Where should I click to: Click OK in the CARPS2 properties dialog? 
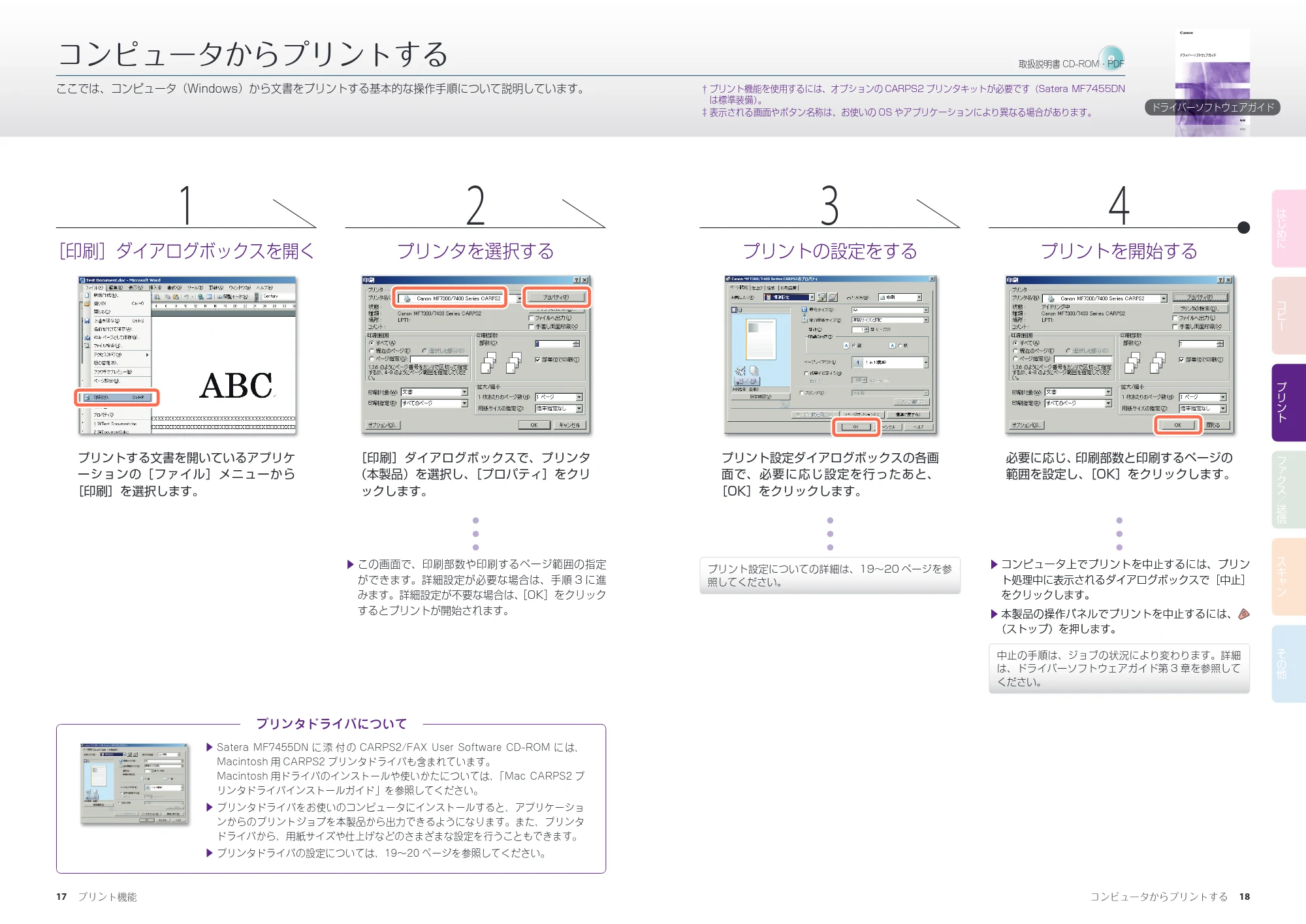tap(855, 426)
